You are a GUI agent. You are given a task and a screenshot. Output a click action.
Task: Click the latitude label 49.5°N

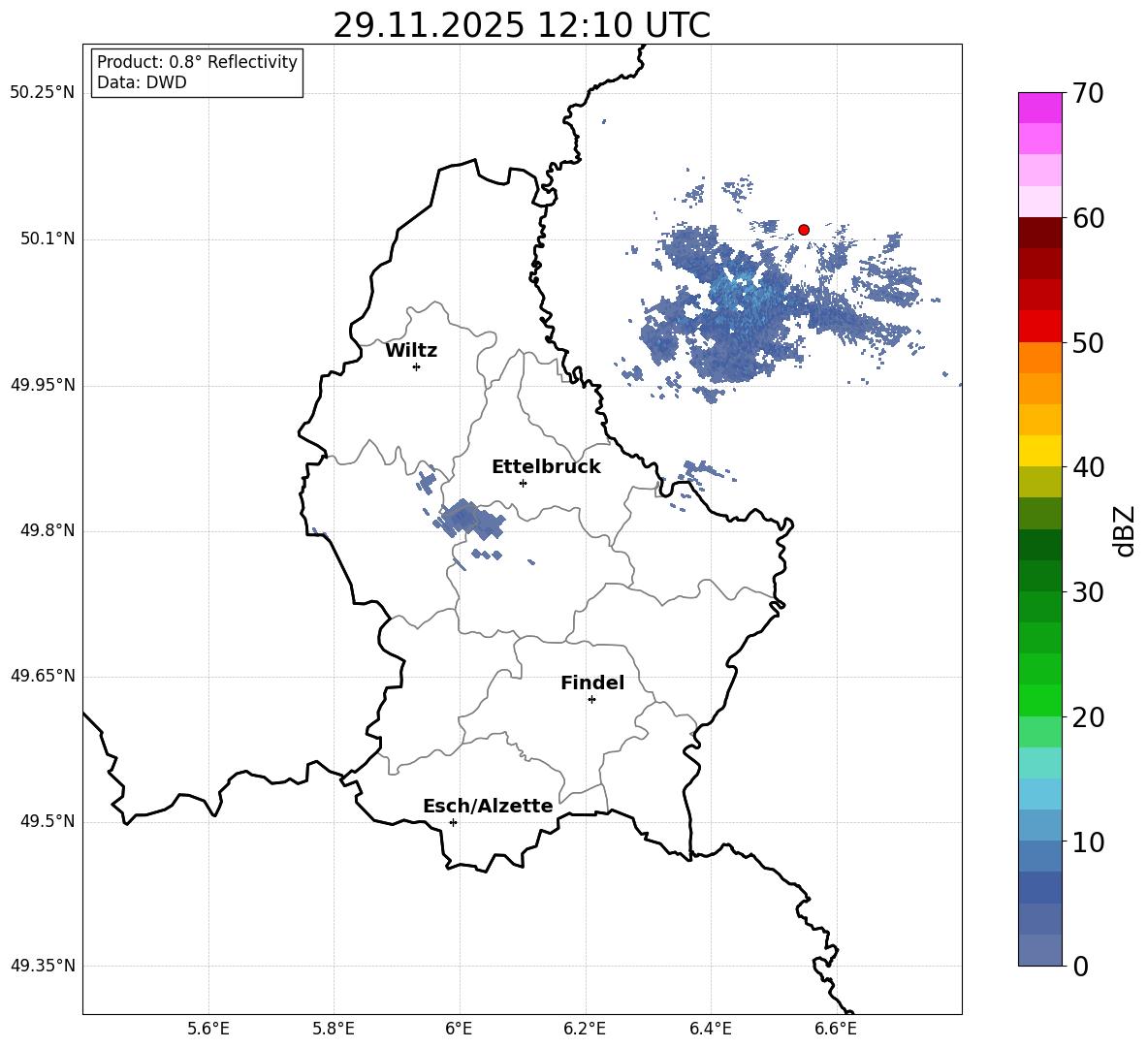pyautogui.click(x=48, y=821)
